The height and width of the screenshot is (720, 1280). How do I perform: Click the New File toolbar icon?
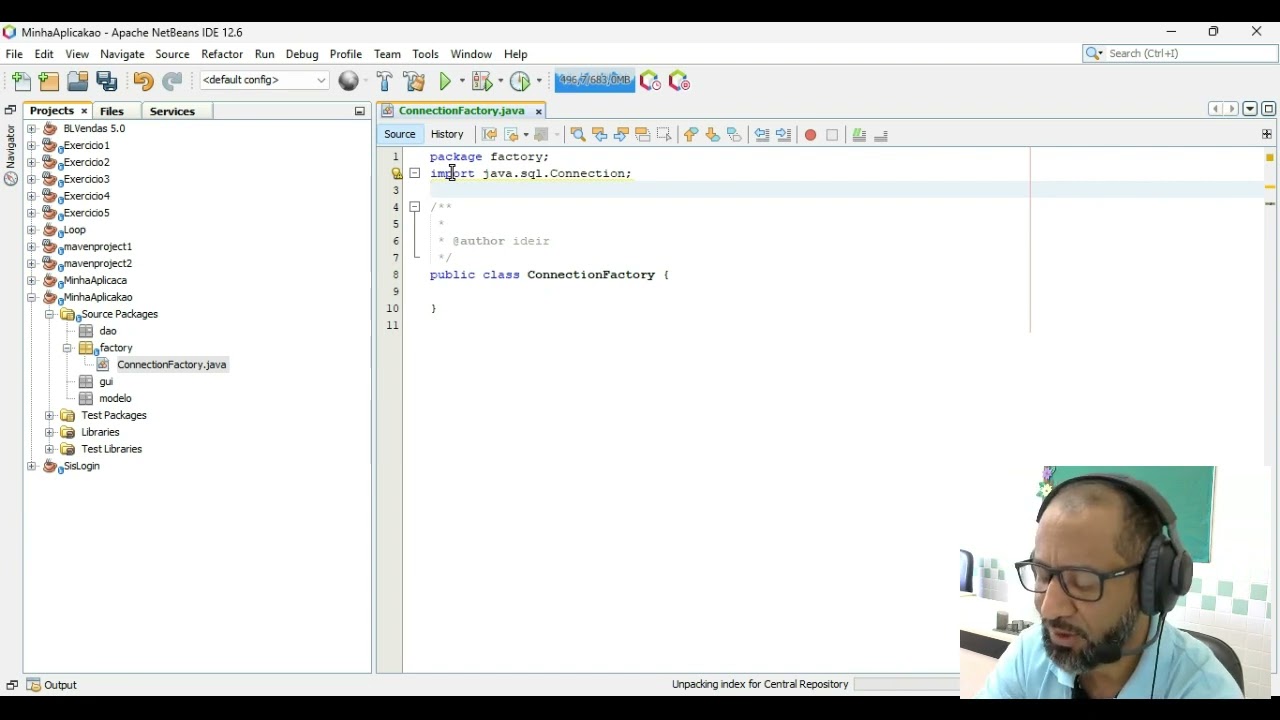point(22,81)
